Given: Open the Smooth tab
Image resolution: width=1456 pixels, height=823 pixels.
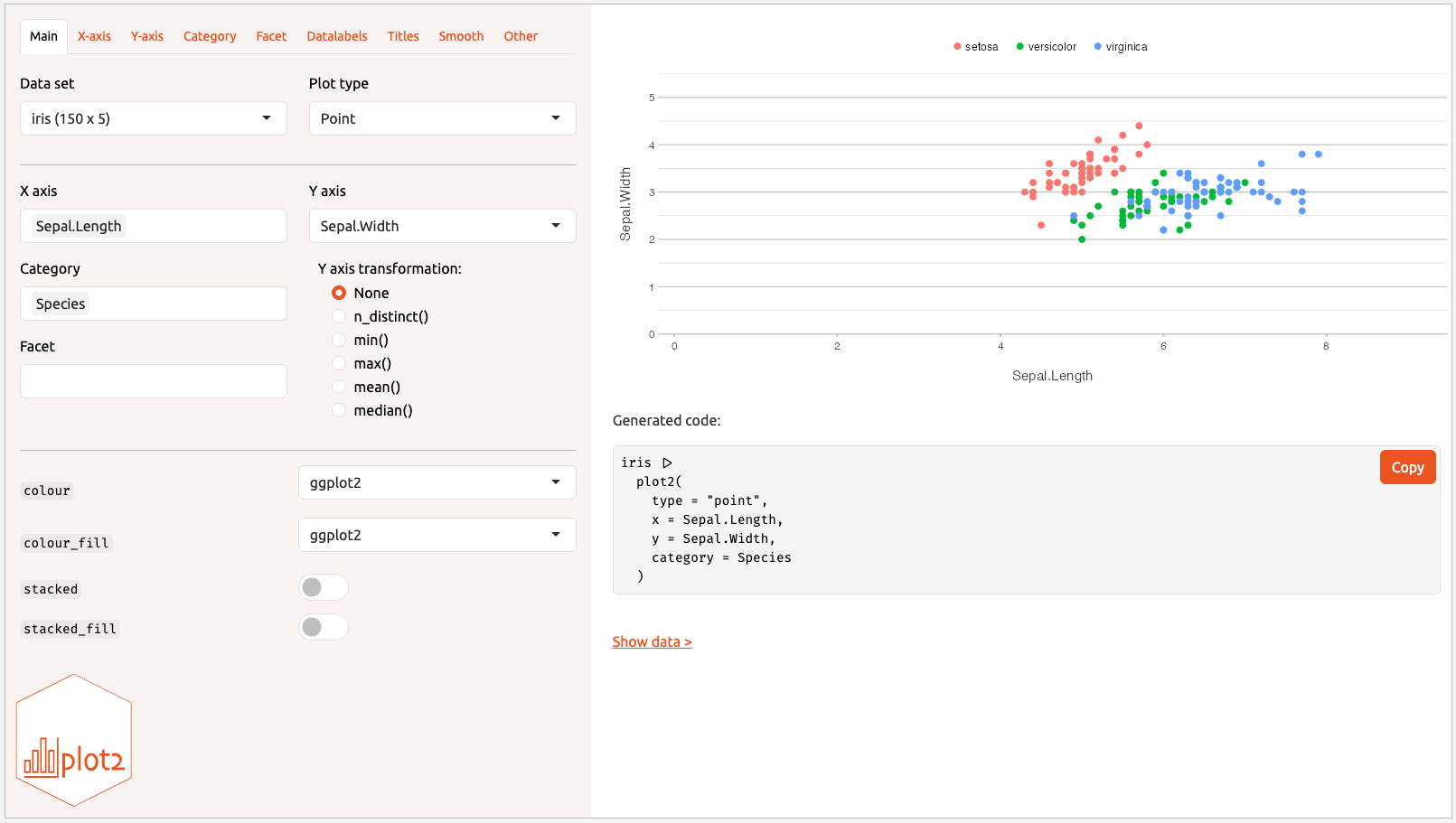Looking at the screenshot, I should coord(461,36).
